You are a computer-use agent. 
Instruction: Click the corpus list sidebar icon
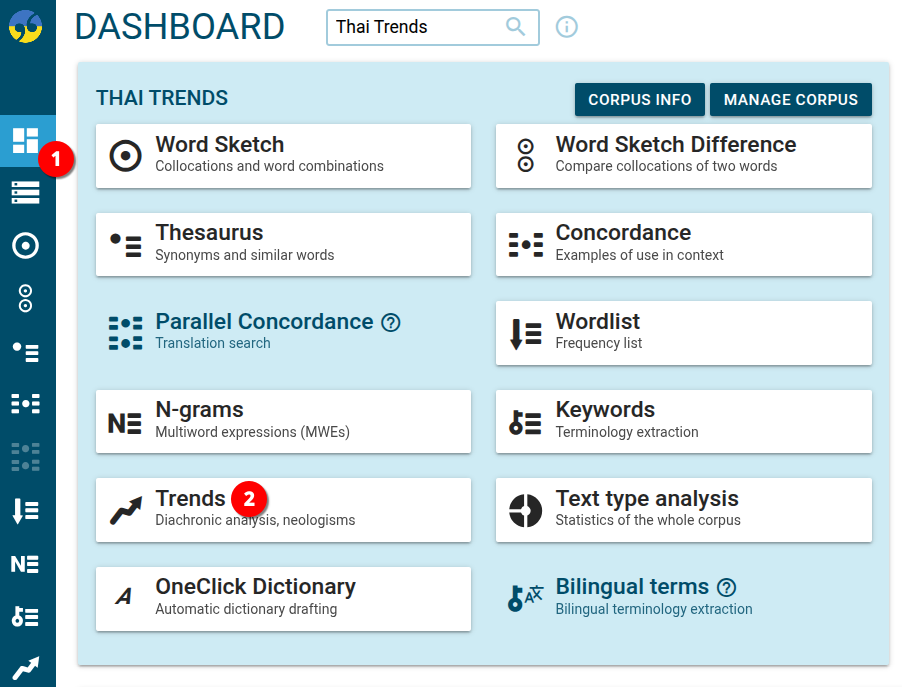click(x=25, y=193)
